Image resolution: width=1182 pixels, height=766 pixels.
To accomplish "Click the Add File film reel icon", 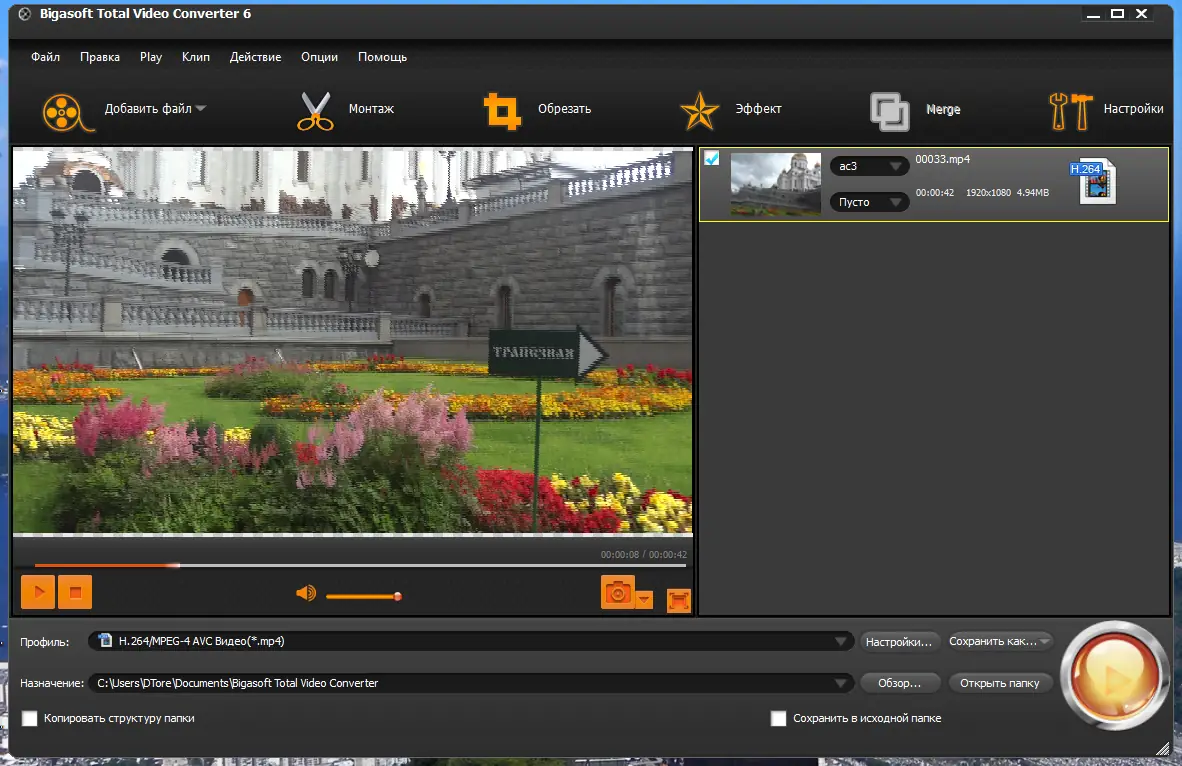I will pyautogui.click(x=62, y=109).
